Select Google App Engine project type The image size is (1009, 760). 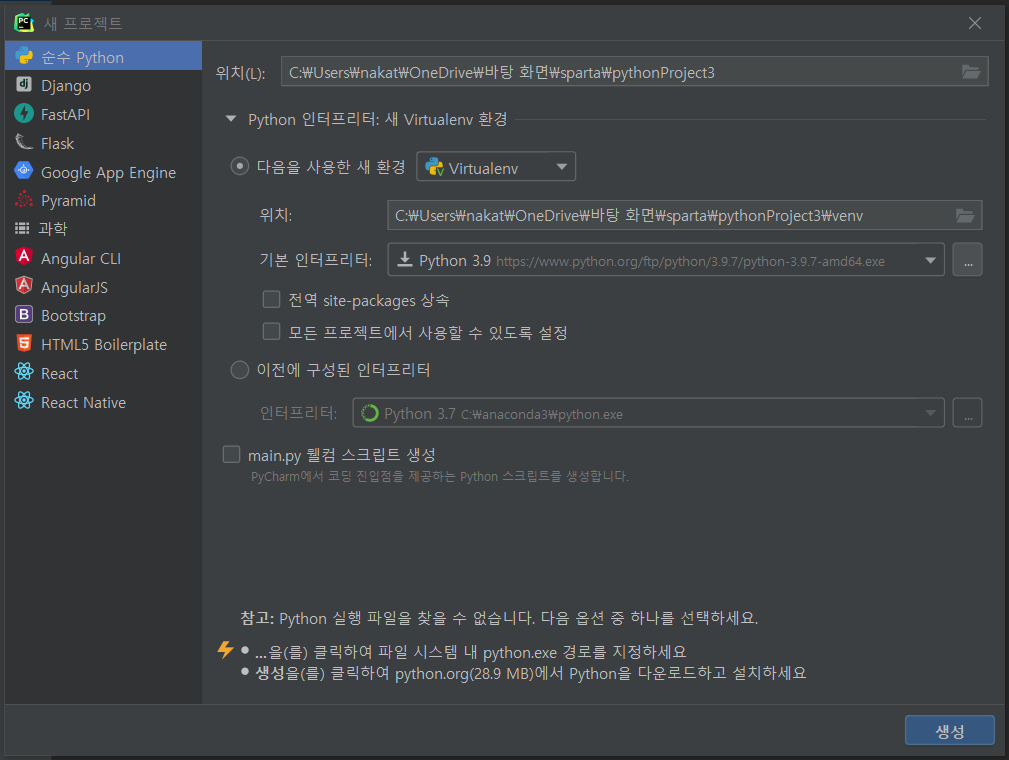[104, 172]
